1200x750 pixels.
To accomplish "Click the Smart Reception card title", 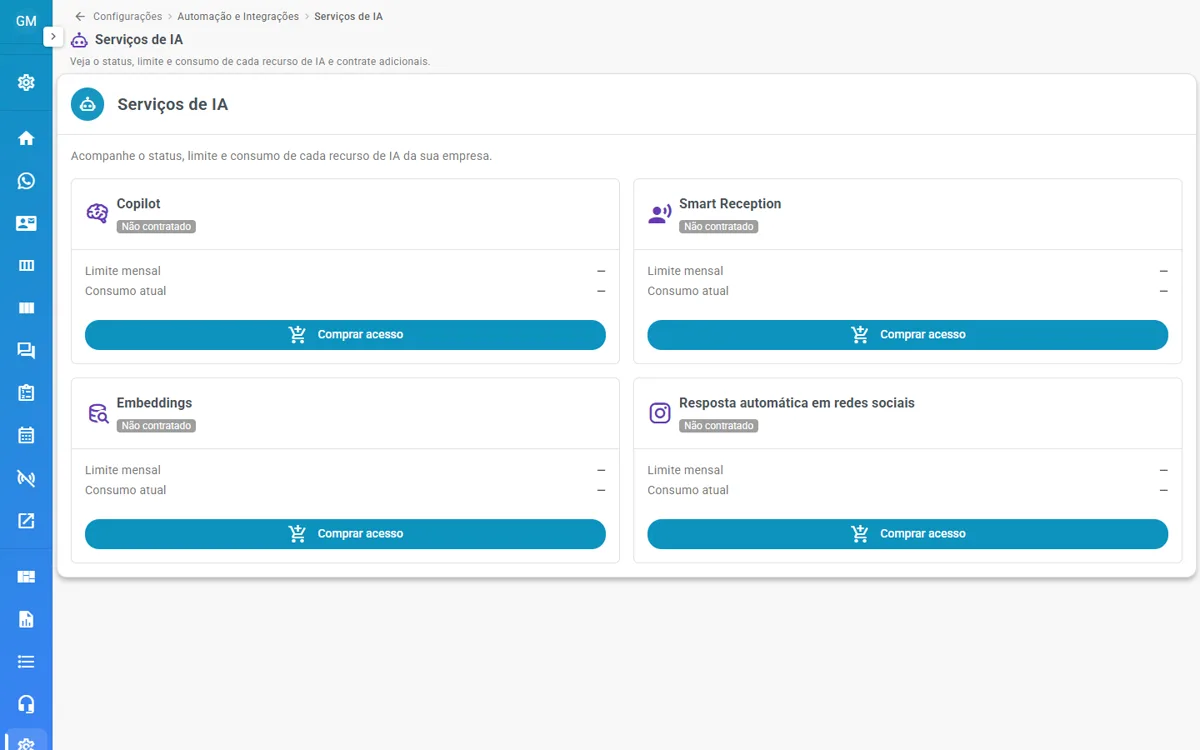I will click(730, 204).
